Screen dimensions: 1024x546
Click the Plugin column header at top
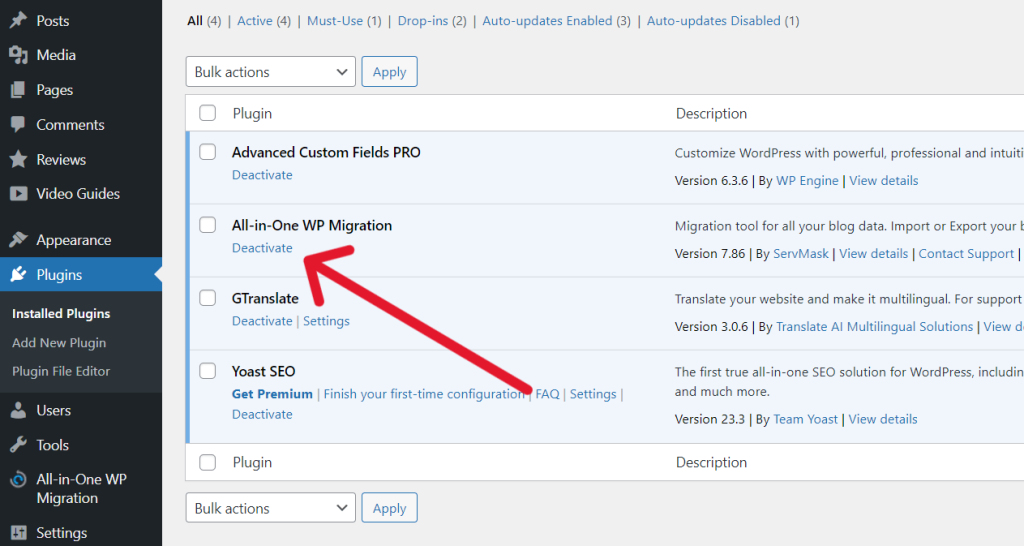[x=252, y=114]
